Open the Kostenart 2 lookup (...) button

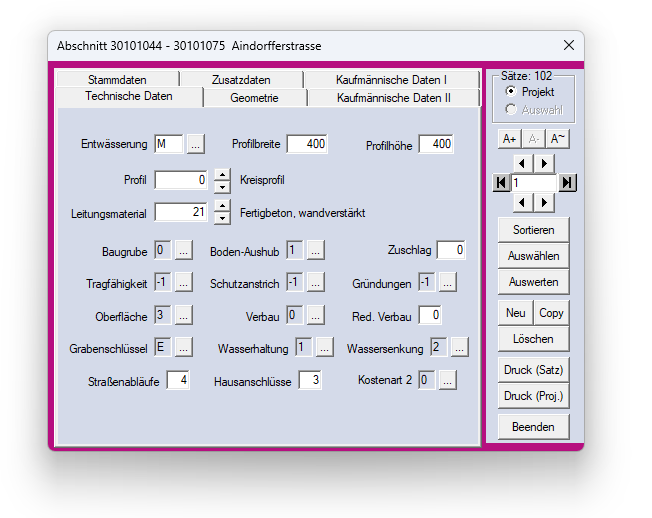(x=447, y=380)
